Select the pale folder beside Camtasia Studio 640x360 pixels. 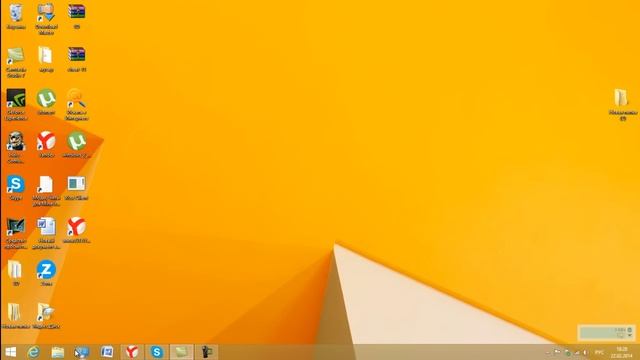tap(46, 59)
